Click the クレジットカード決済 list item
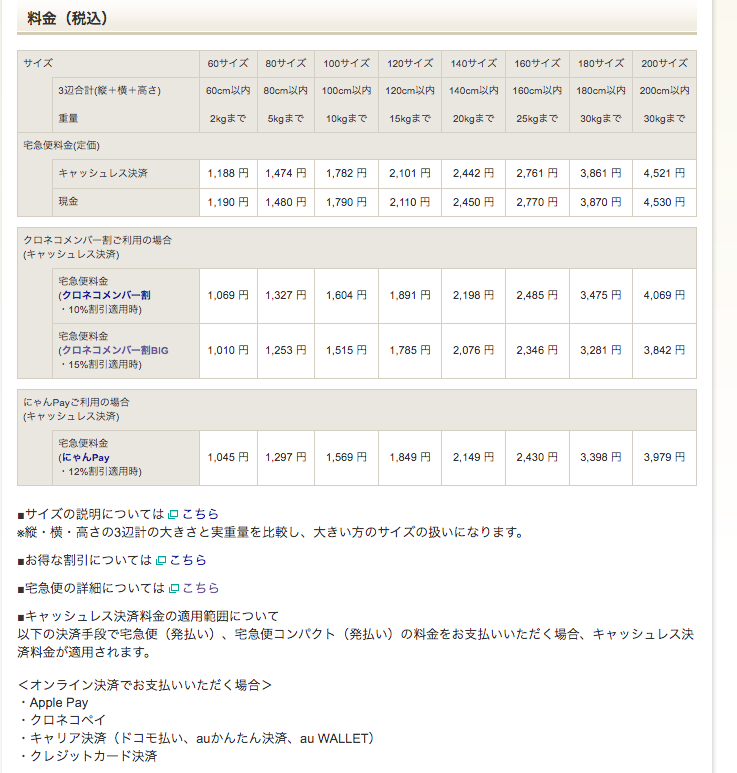The image size is (737, 773). [94, 756]
